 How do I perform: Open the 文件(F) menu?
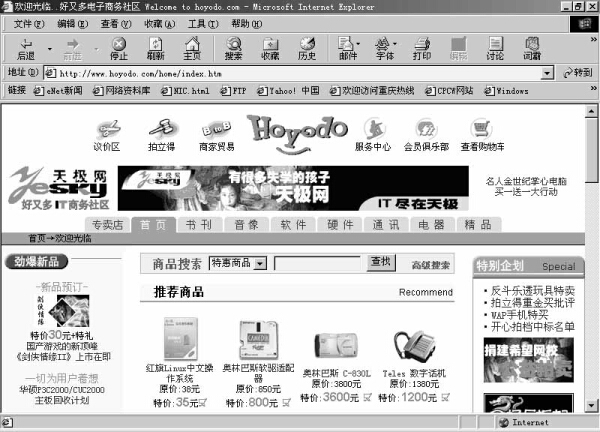point(29,24)
